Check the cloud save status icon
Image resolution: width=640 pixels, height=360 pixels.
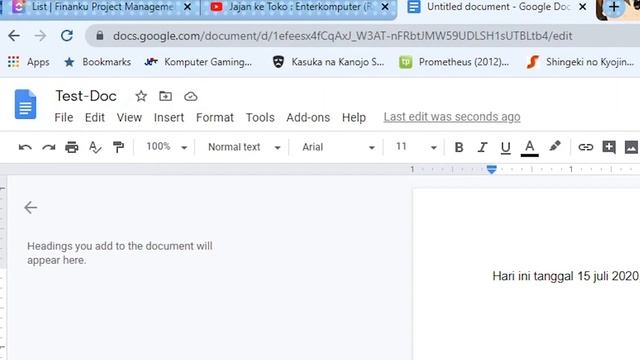191,97
